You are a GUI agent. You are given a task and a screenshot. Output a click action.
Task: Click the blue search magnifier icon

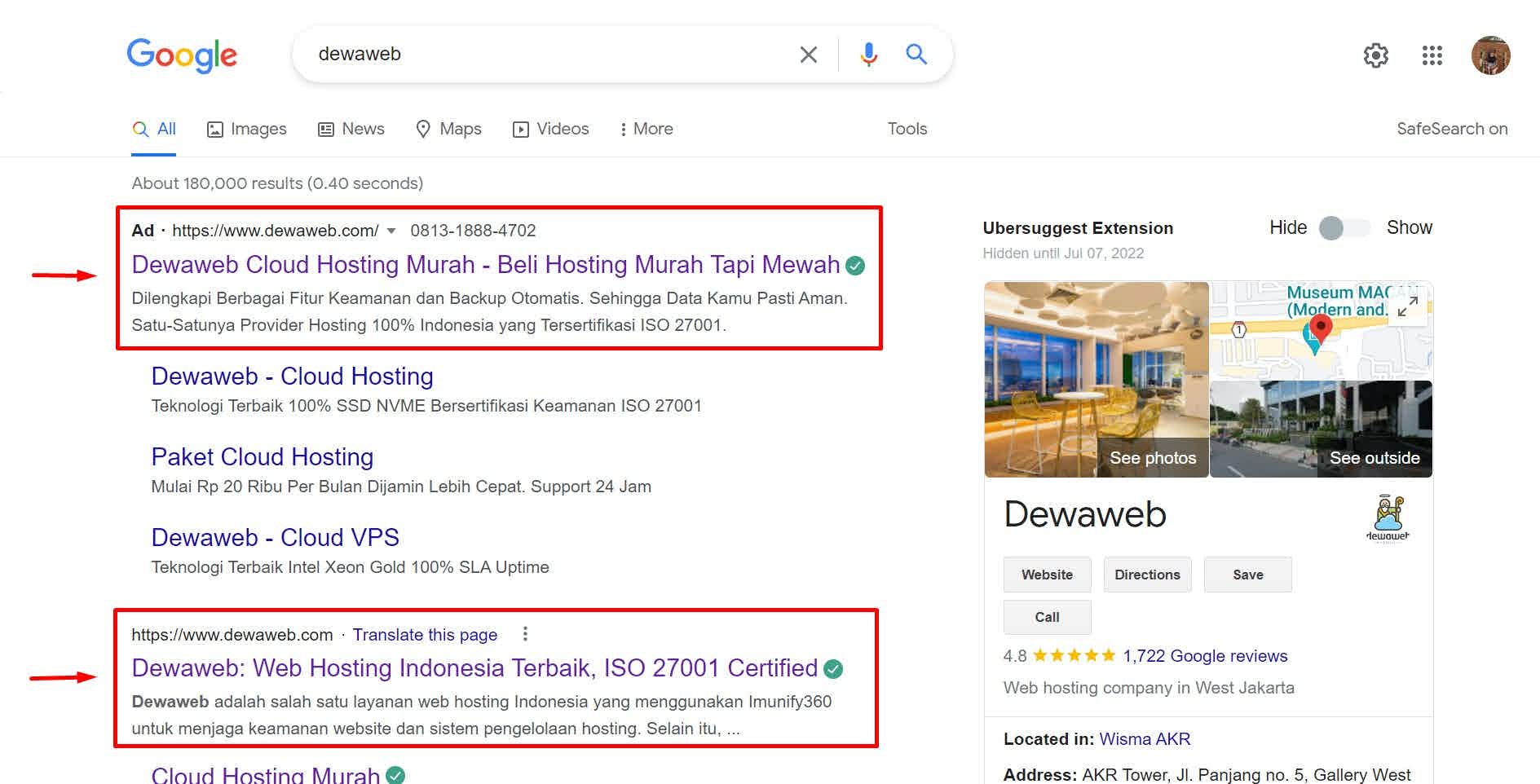(916, 54)
